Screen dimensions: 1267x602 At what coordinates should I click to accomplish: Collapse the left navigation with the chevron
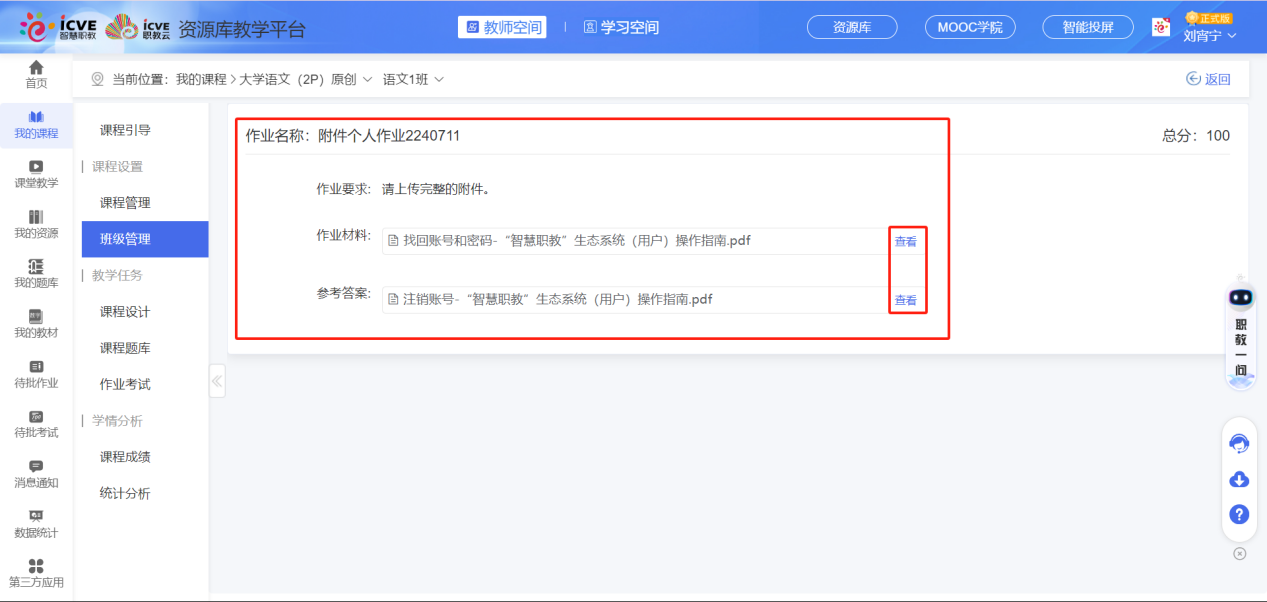216,381
